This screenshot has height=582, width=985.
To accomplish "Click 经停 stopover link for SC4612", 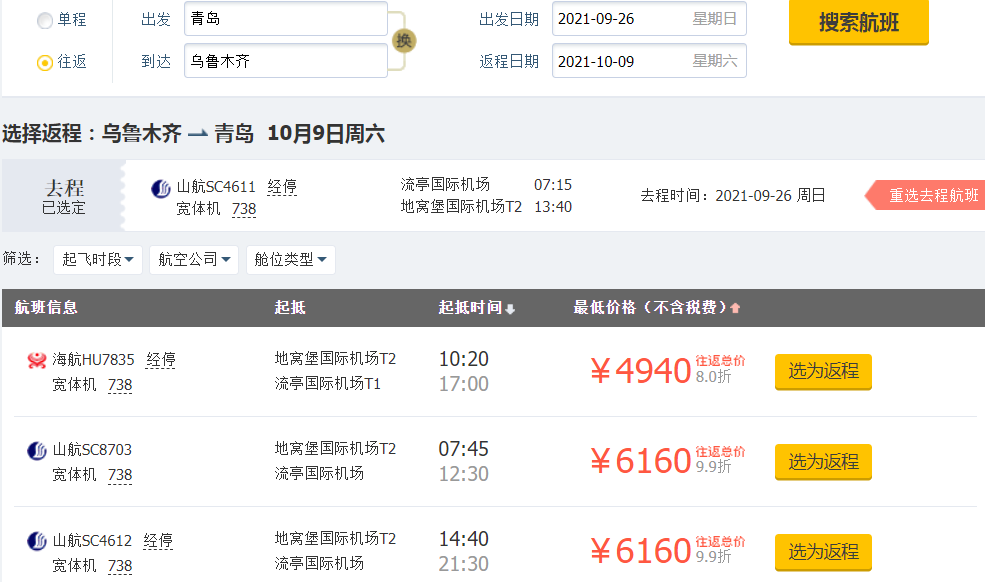I will [x=158, y=541].
